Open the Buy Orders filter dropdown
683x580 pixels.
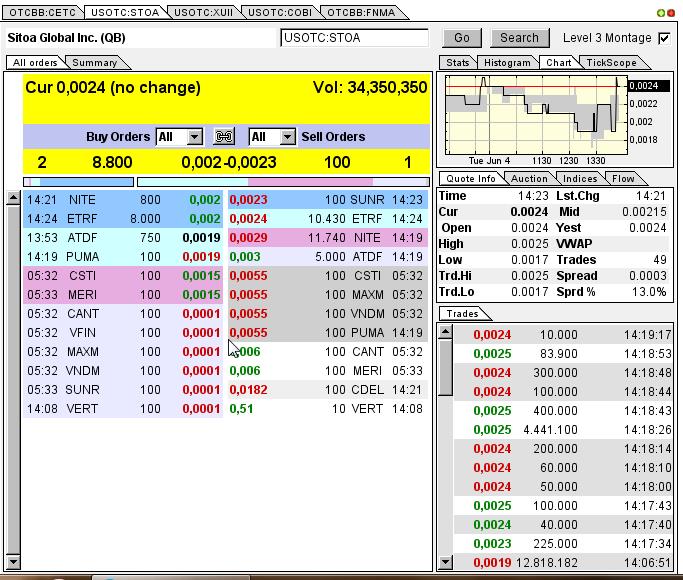coord(194,137)
